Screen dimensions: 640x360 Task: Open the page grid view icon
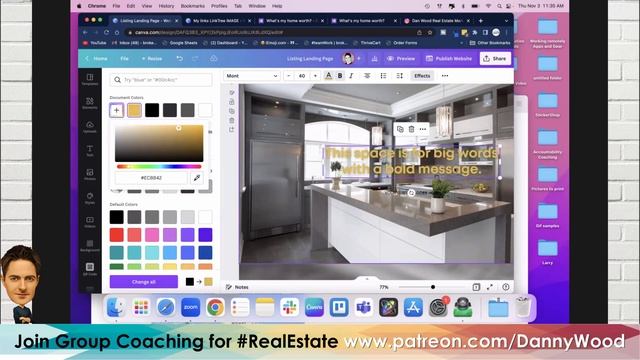pos(476,287)
